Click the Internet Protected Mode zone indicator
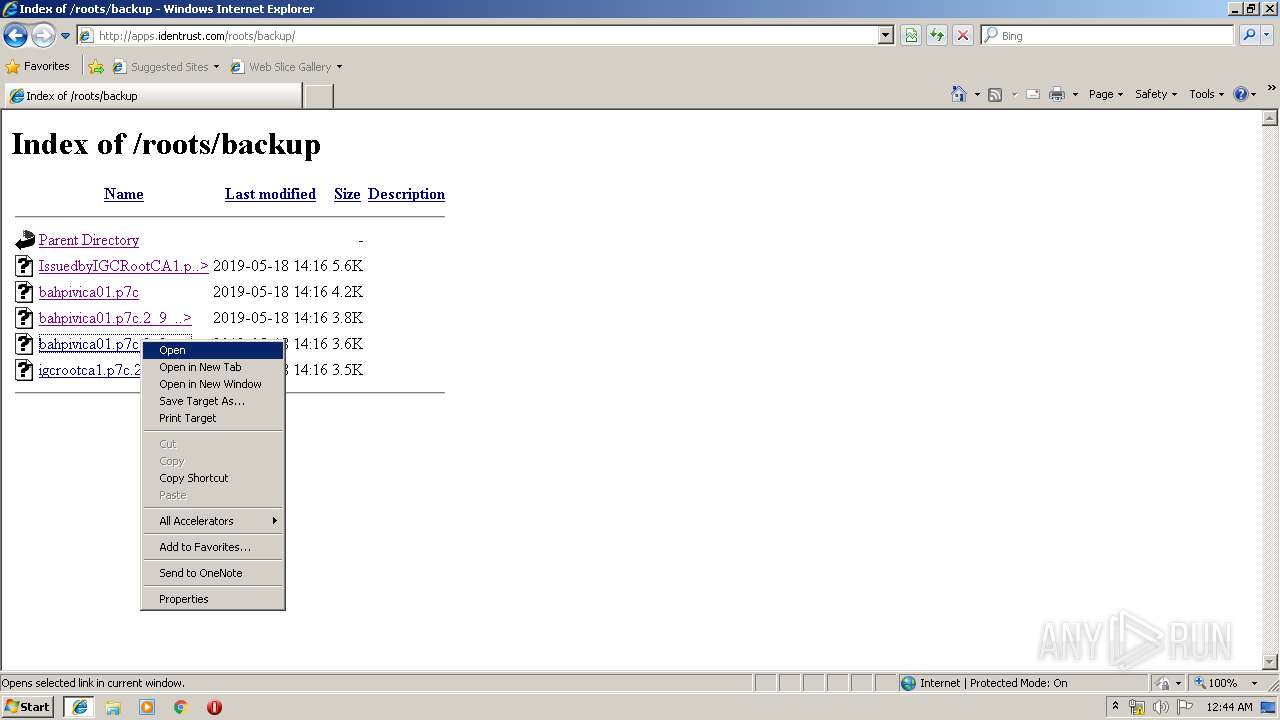The width and height of the screenshot is (1280, 720). [x=1022, y=683]
